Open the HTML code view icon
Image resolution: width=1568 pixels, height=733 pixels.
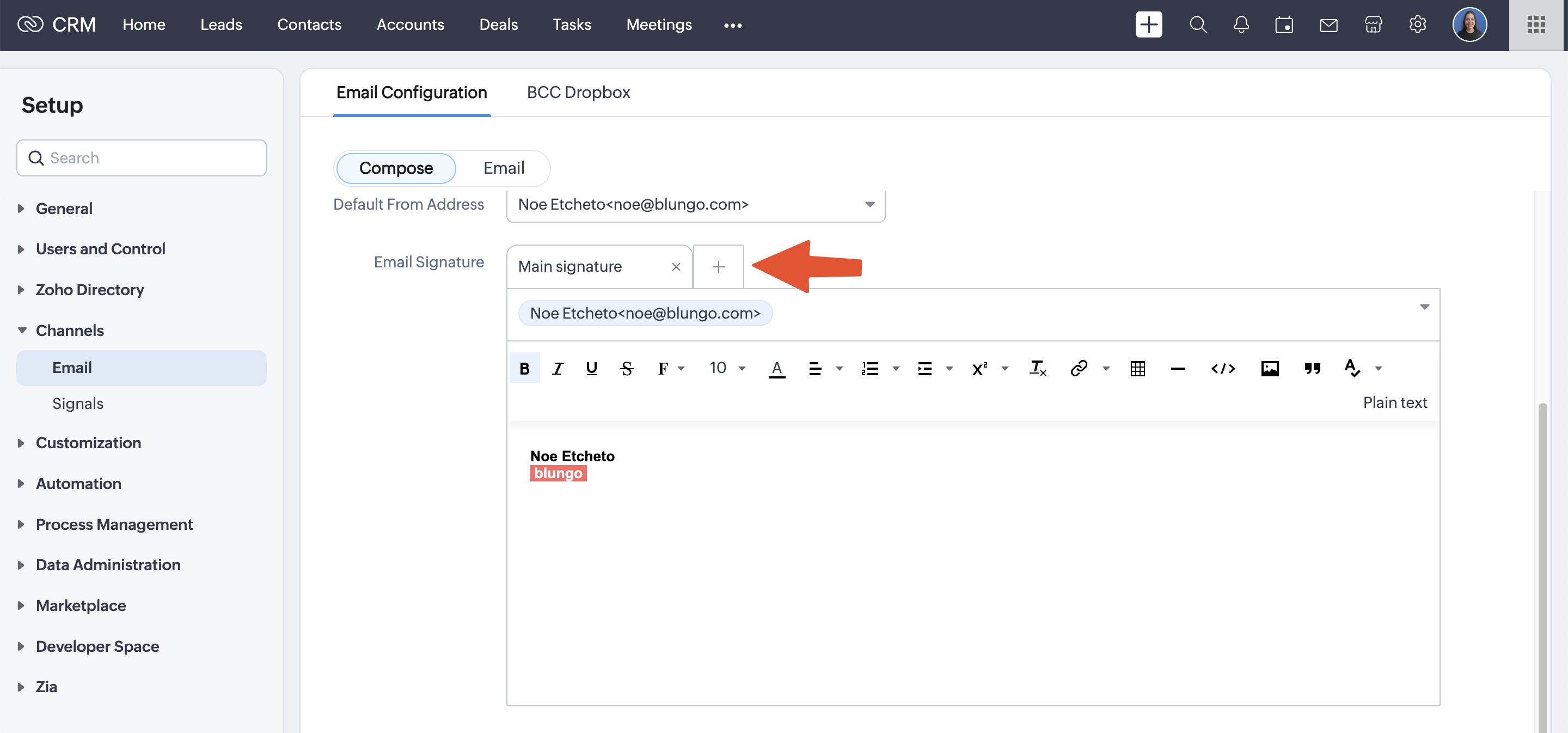click(1222, 368)
